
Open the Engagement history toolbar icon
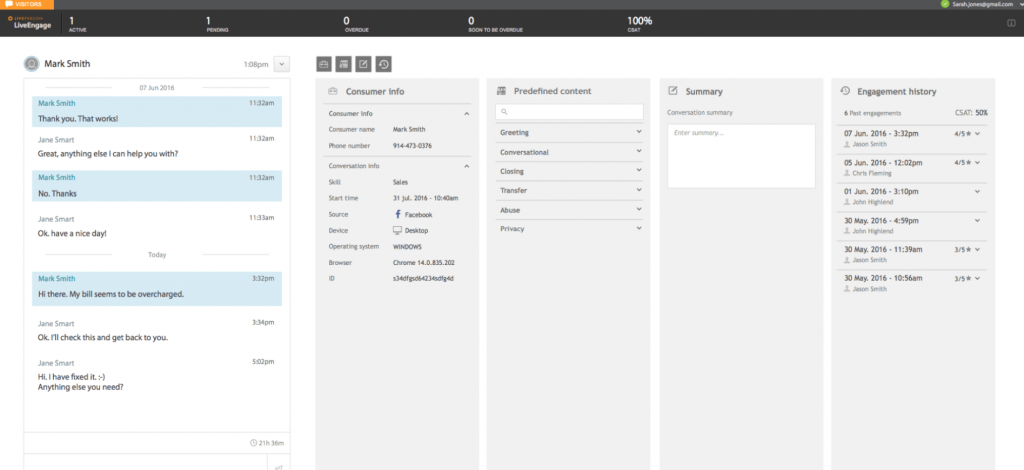tap(383, 64)
